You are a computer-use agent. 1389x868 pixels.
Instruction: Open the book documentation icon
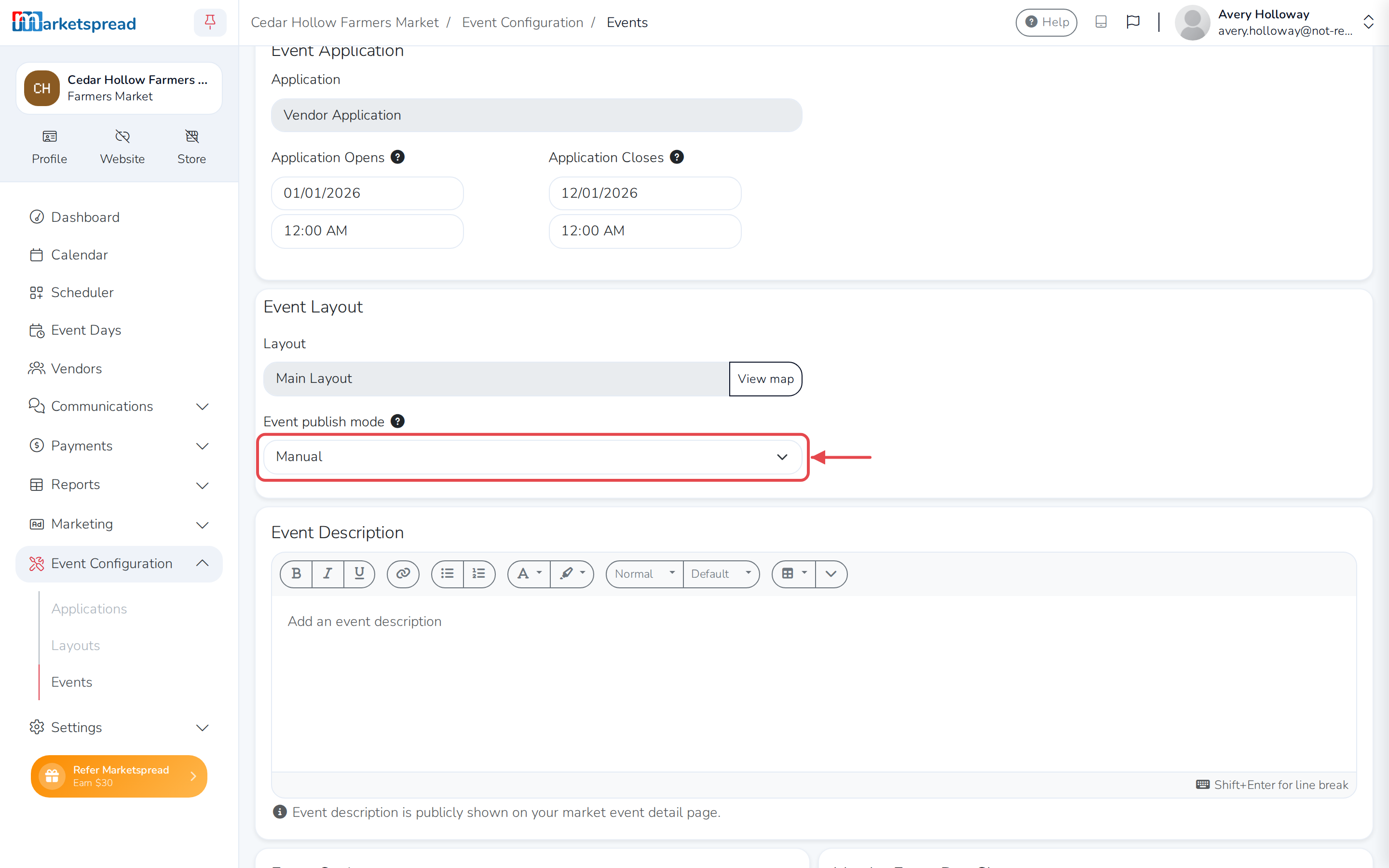click(1101, 22)
